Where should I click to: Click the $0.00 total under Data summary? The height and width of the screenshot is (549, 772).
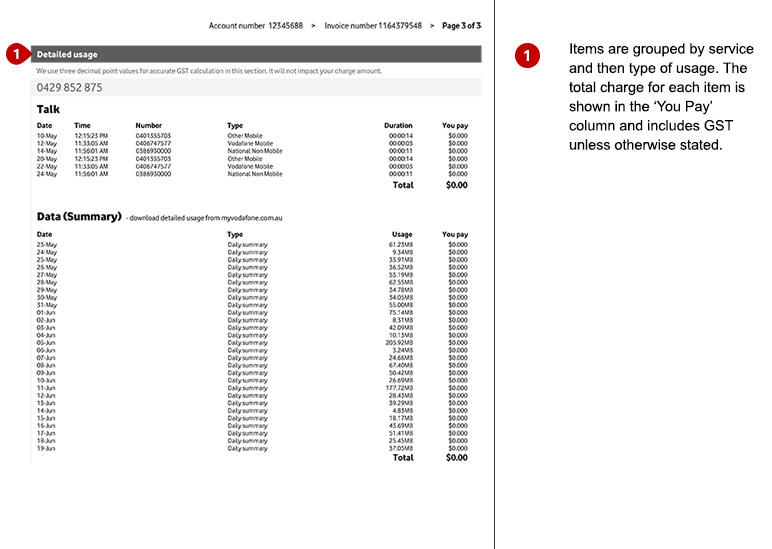[x=456, y=458]
